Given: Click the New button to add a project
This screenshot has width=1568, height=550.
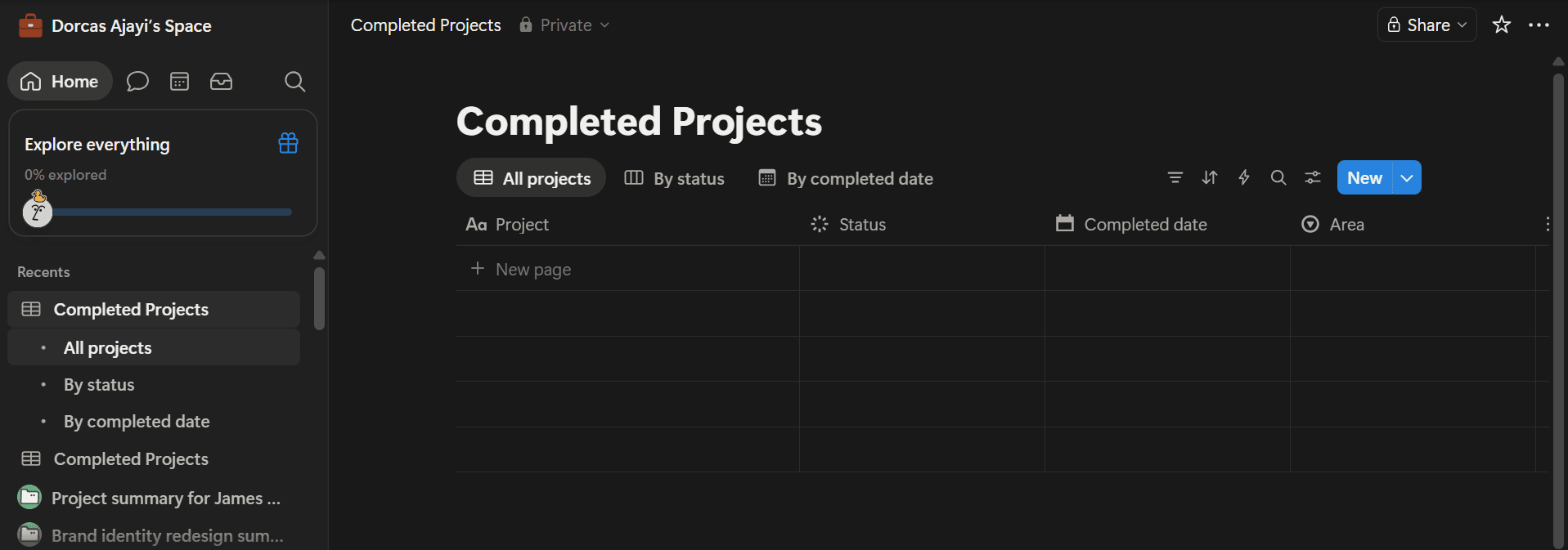Looking at the screenshot, I should [x=1364, y=177].
